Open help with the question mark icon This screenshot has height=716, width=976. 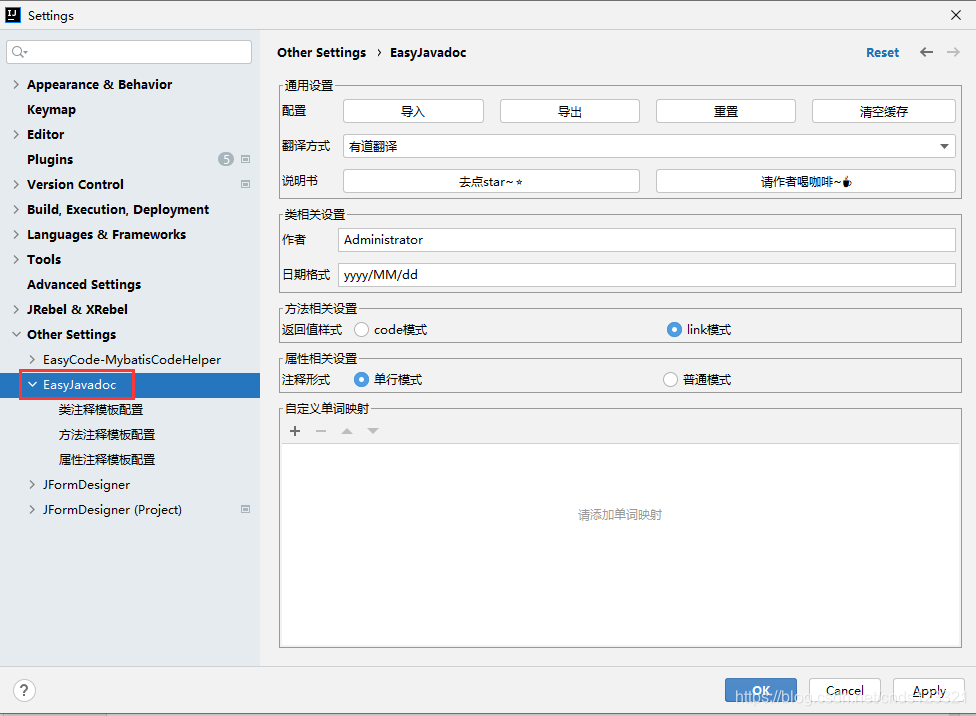(24, 690)
